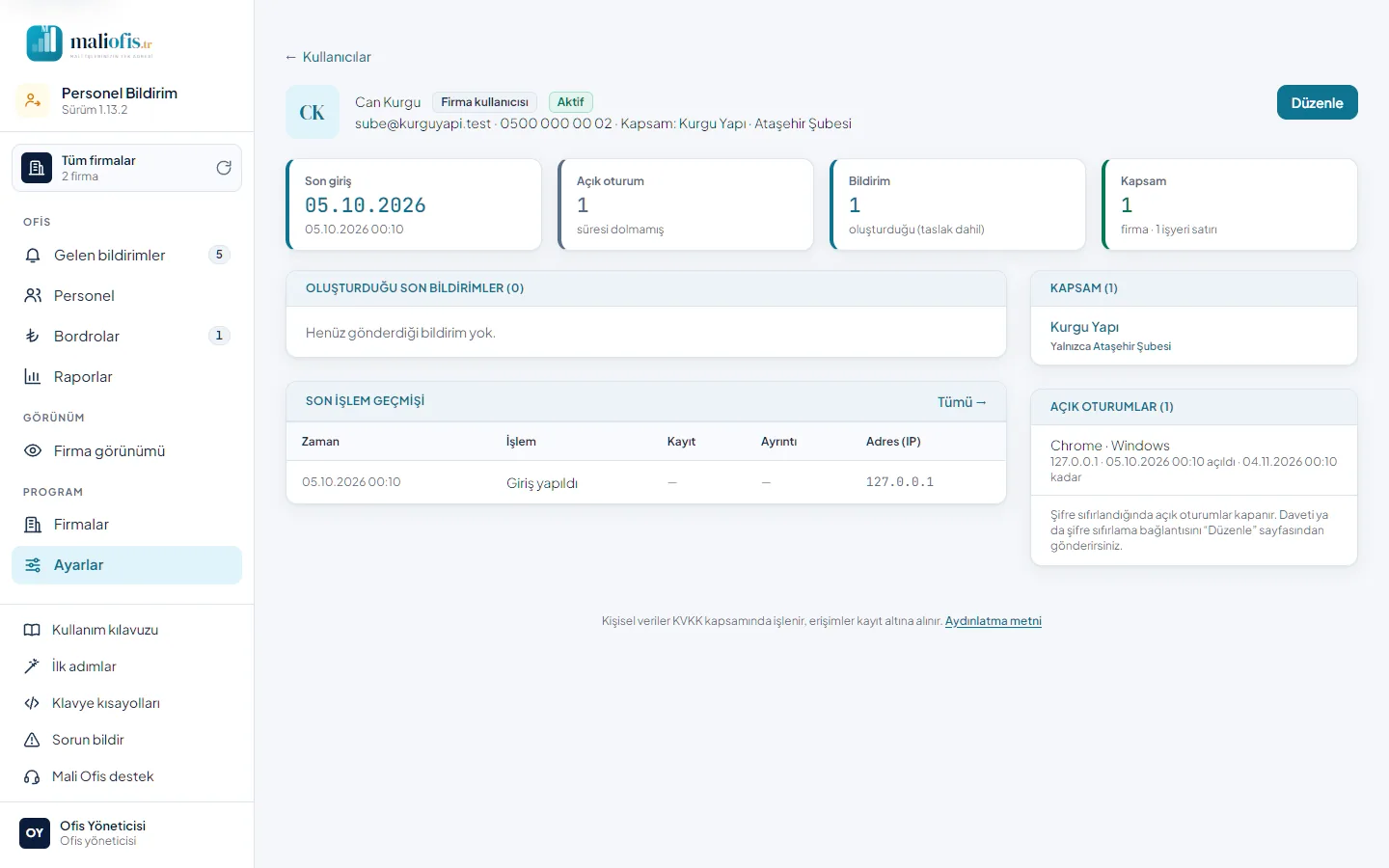The height and width of the screenshot is (868, 1389).
Task: Click the Giriş yapıldı log row
Action: [646, 482]
